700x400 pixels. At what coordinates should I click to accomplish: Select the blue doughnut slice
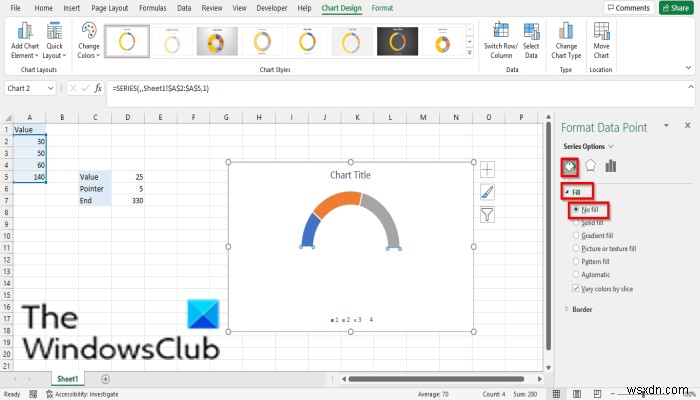click(311, 231)
